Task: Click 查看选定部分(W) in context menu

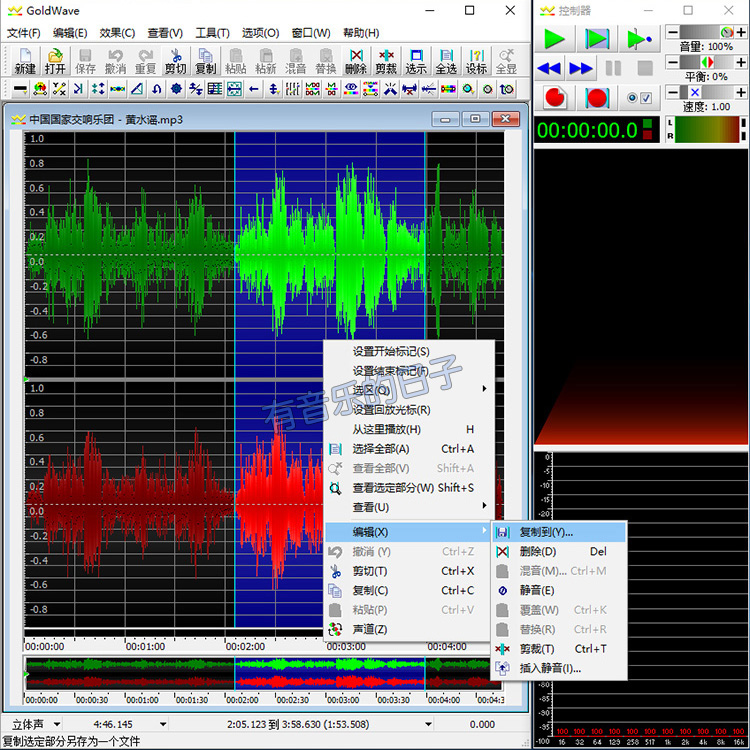Action: click(x=409, y=487)
